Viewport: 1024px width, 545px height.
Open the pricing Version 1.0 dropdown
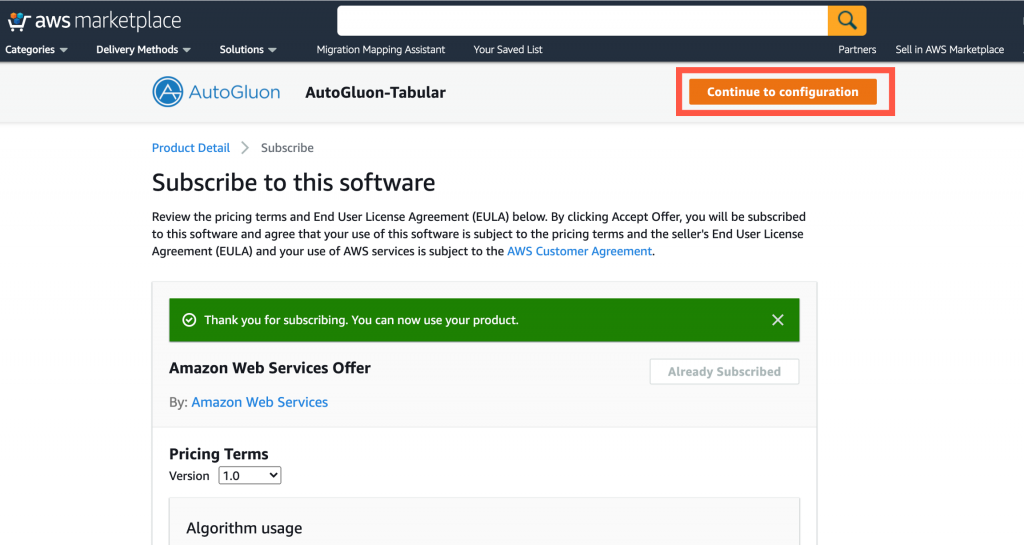click(249, 476)
